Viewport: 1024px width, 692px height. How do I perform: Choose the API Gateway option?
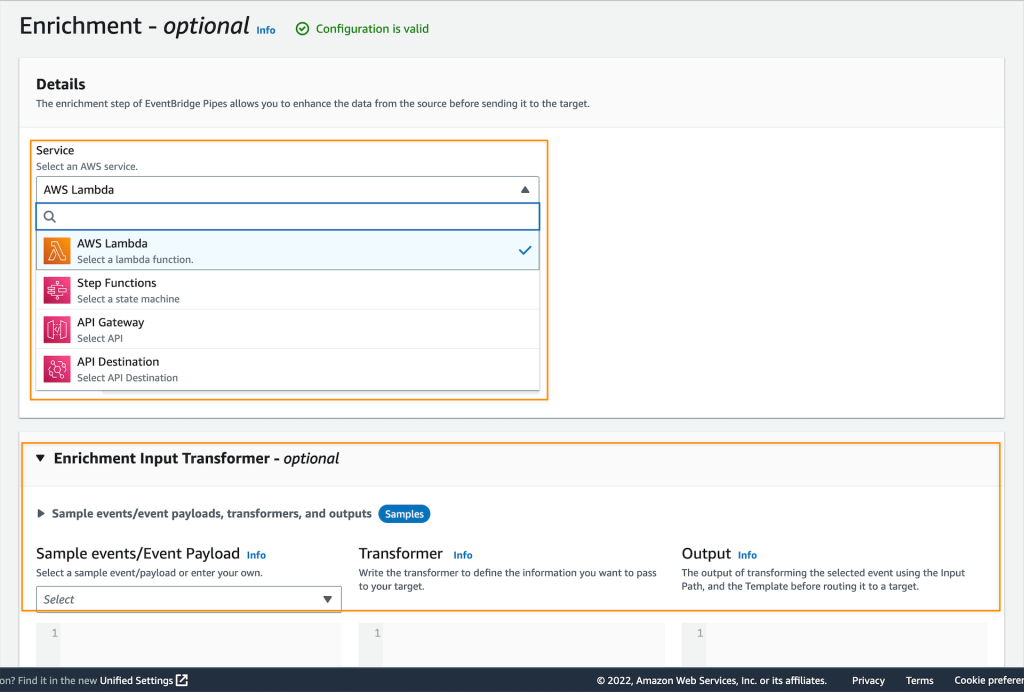287,330
